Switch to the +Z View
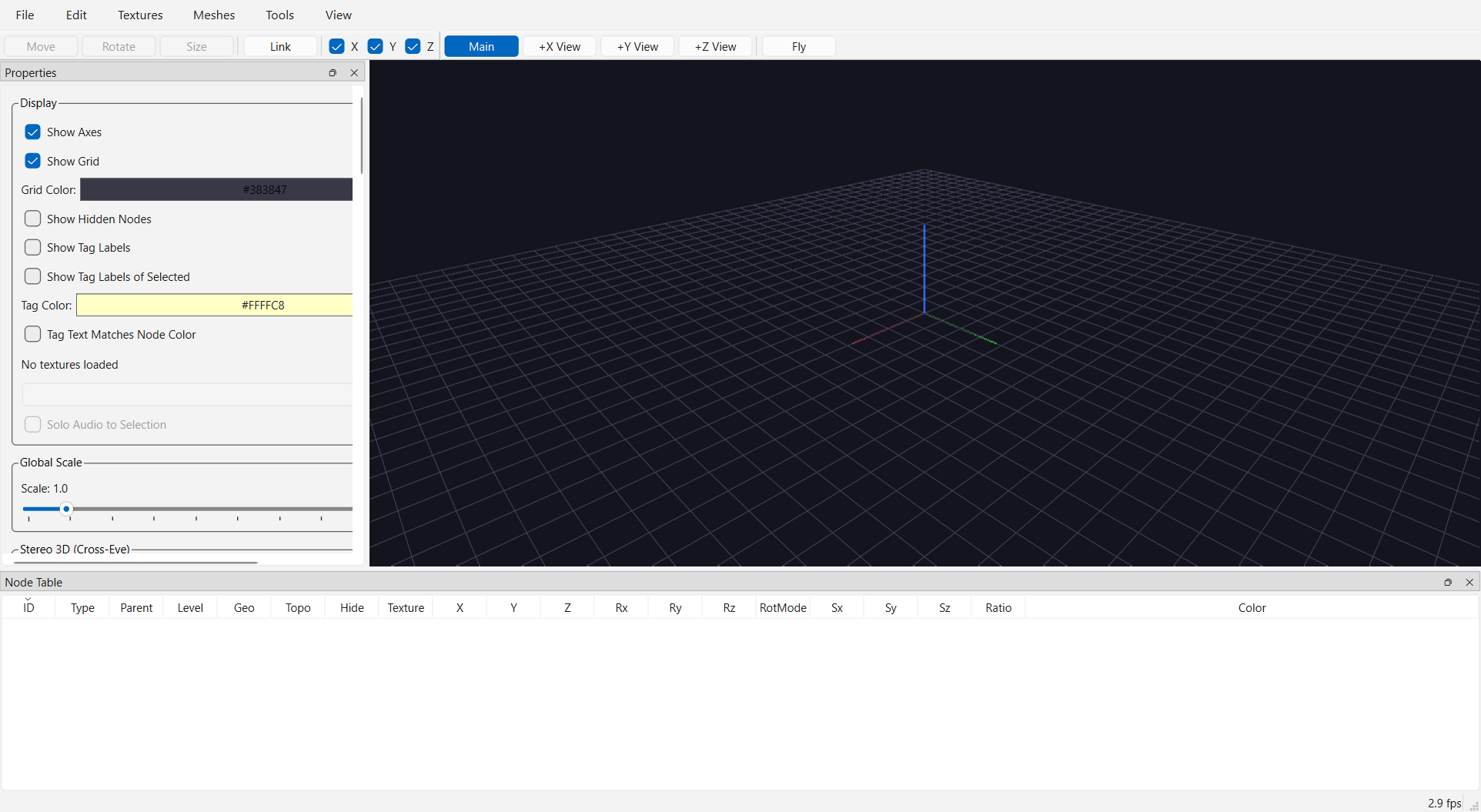1481x812 pixels. pos(715,46)
